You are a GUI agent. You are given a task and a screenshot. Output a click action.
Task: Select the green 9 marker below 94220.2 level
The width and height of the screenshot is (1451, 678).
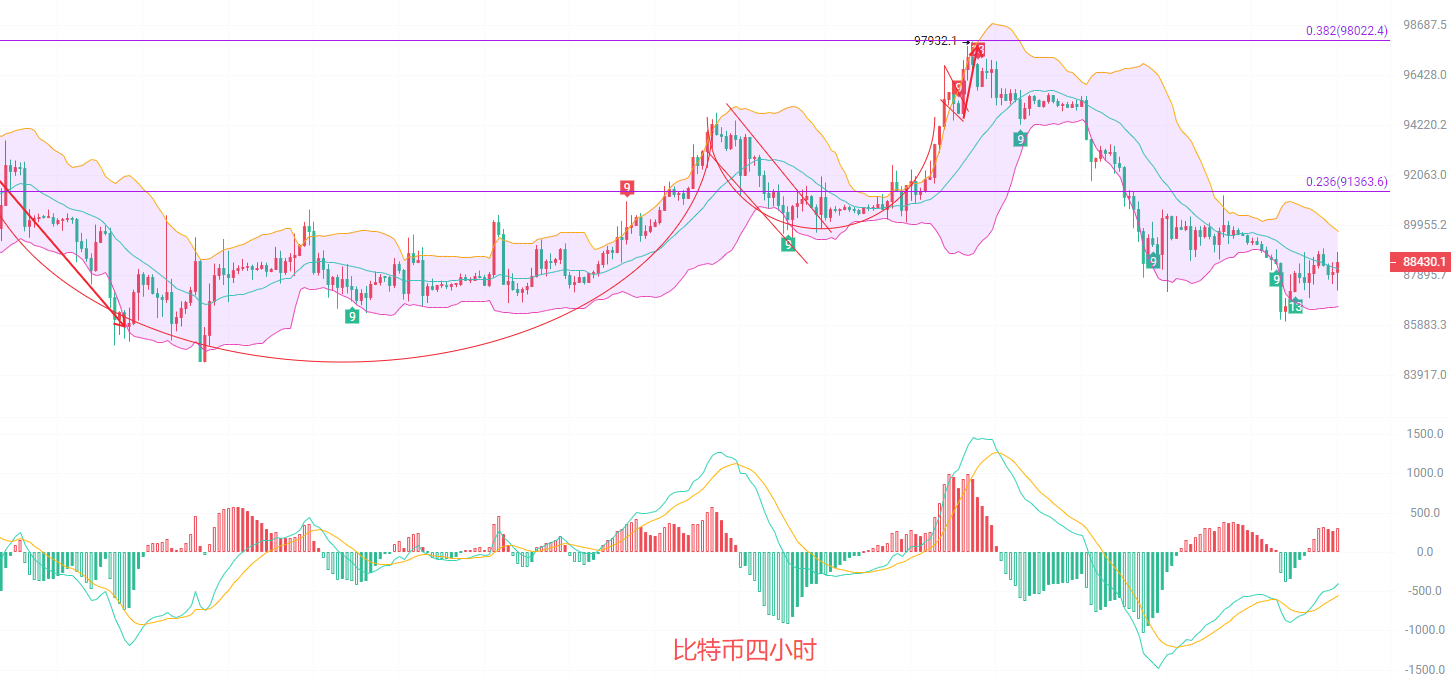pos(1020,139)
